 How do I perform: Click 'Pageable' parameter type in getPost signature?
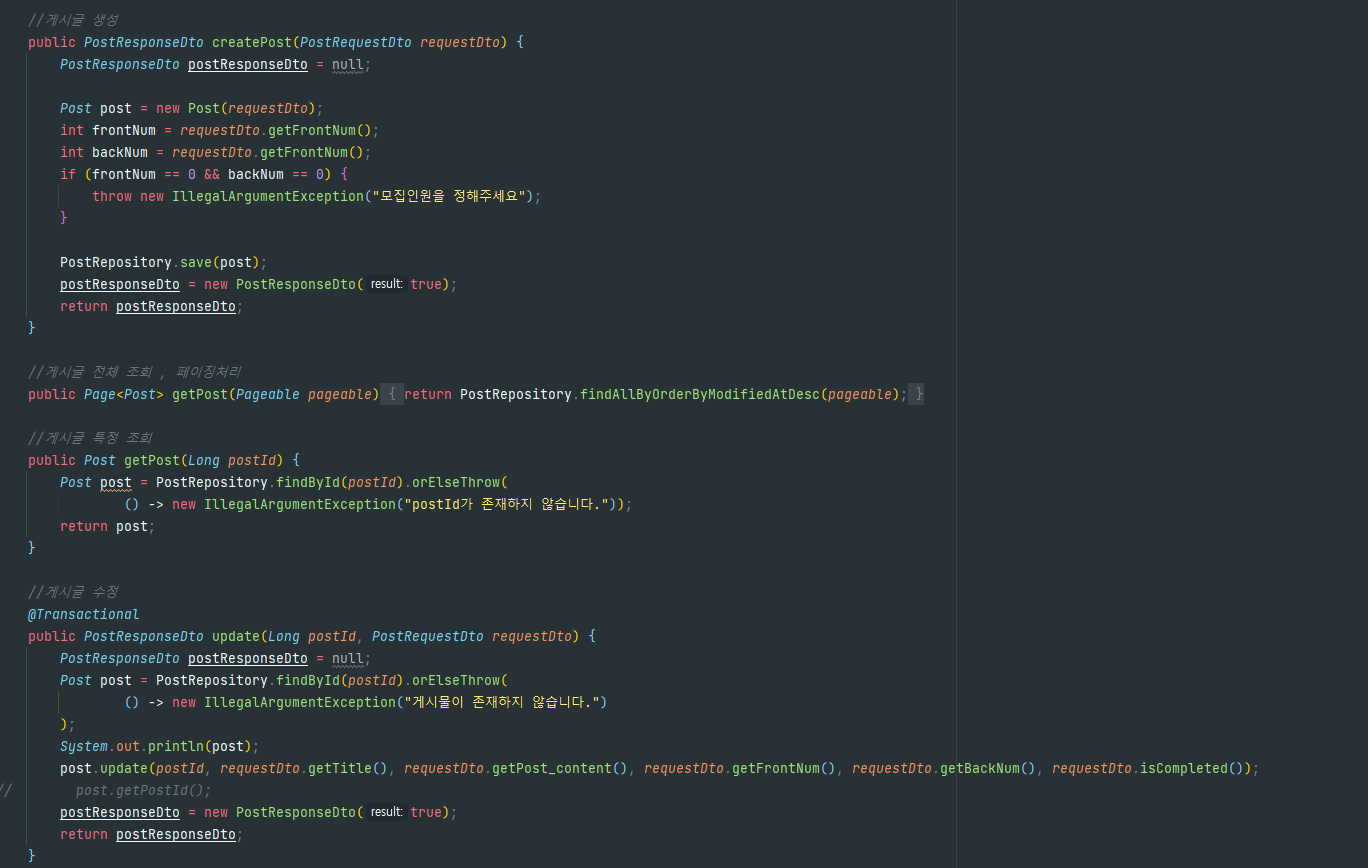click(268, 394)
